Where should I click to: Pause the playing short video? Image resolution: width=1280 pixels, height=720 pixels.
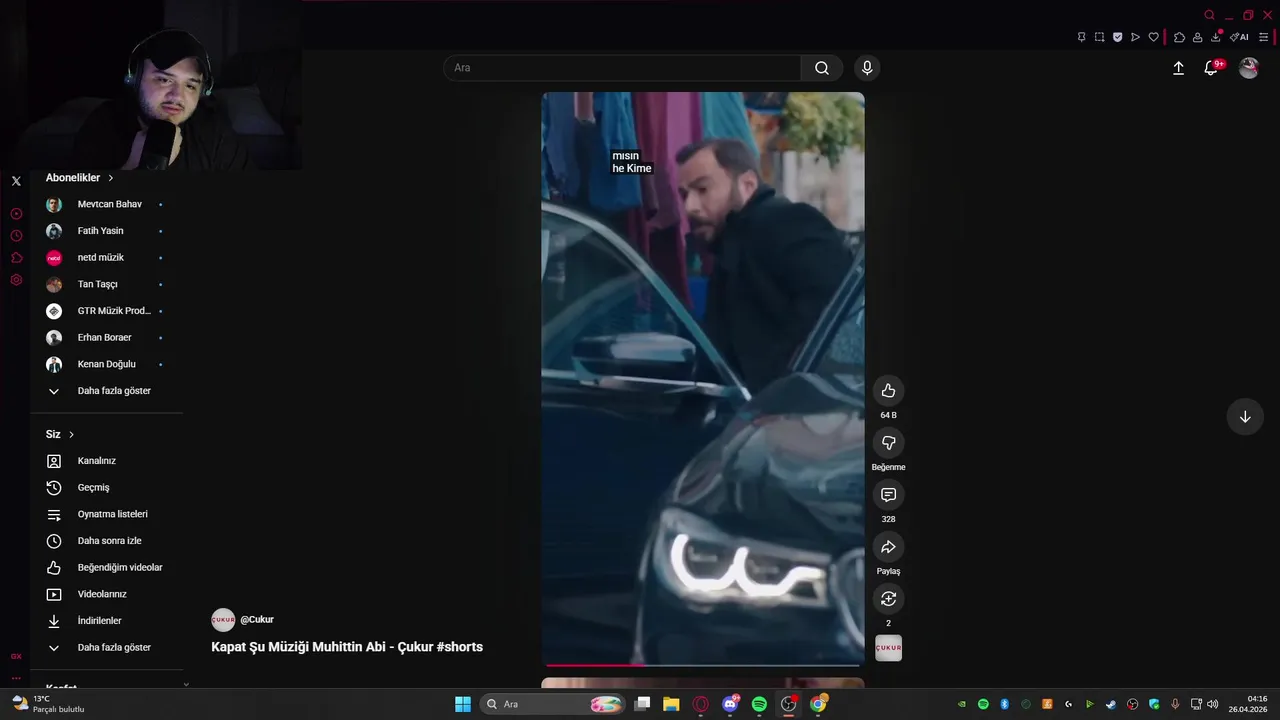point(703,378)
